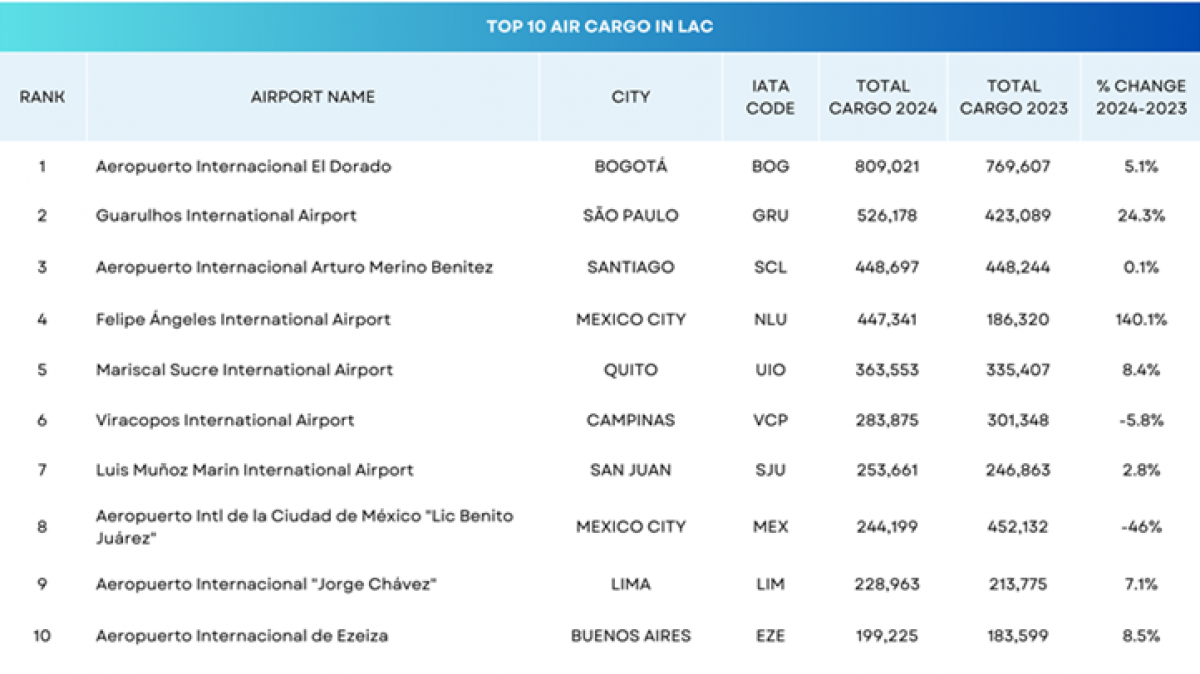This screenshot has height=674, width=1200.
Task: Select the 809,021 cargo value
Action: [x=883, y=167]
